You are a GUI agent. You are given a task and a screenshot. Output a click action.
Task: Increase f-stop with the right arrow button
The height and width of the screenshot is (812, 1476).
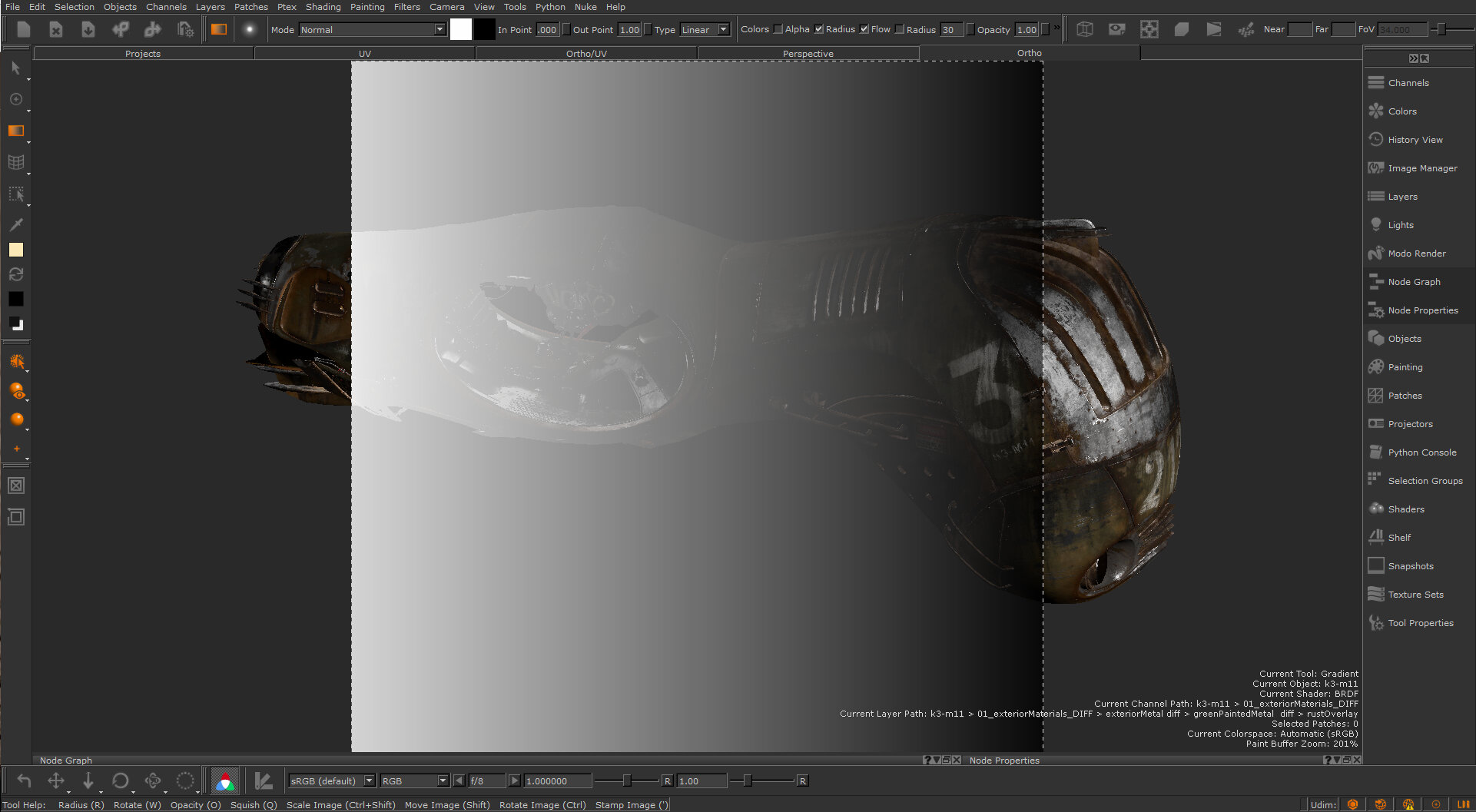click(x=515, y=781)
